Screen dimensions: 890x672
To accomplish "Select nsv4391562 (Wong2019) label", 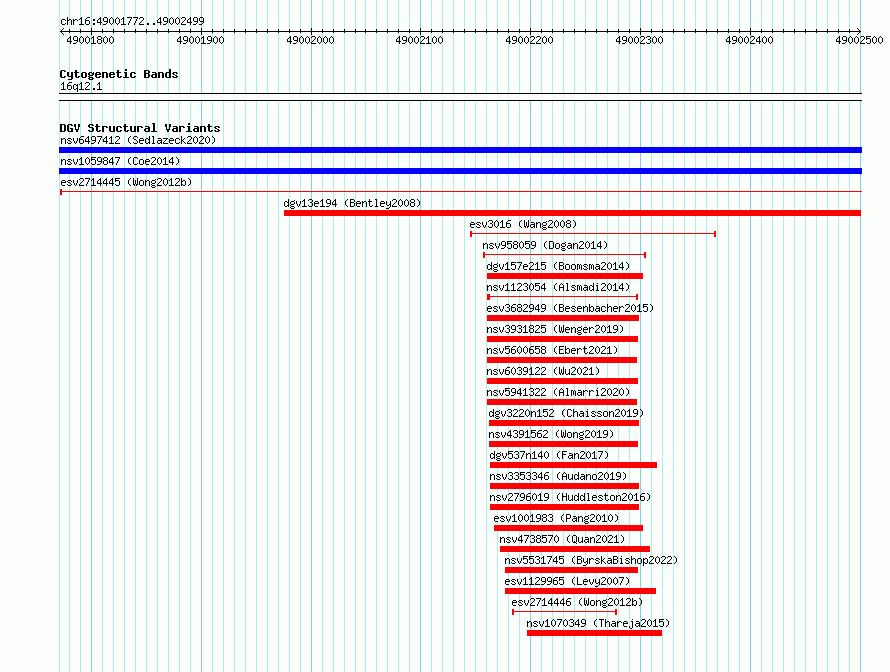I will [551, 434].
